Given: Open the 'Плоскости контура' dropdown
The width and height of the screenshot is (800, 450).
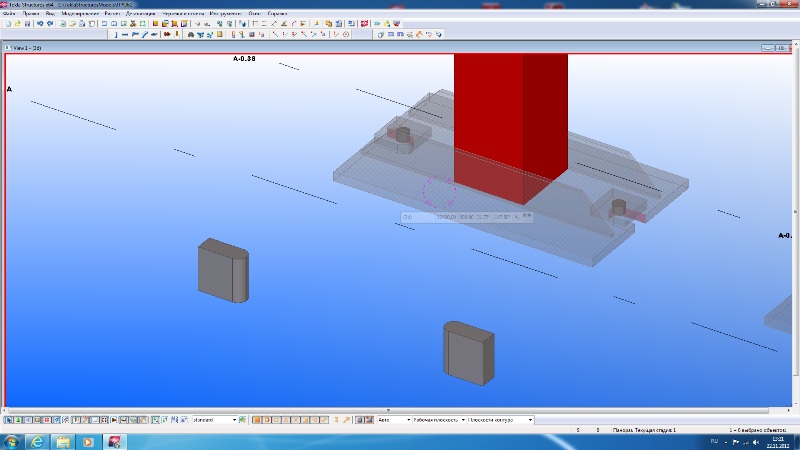Looking at the screenshot, I should (x=530, y=420).
